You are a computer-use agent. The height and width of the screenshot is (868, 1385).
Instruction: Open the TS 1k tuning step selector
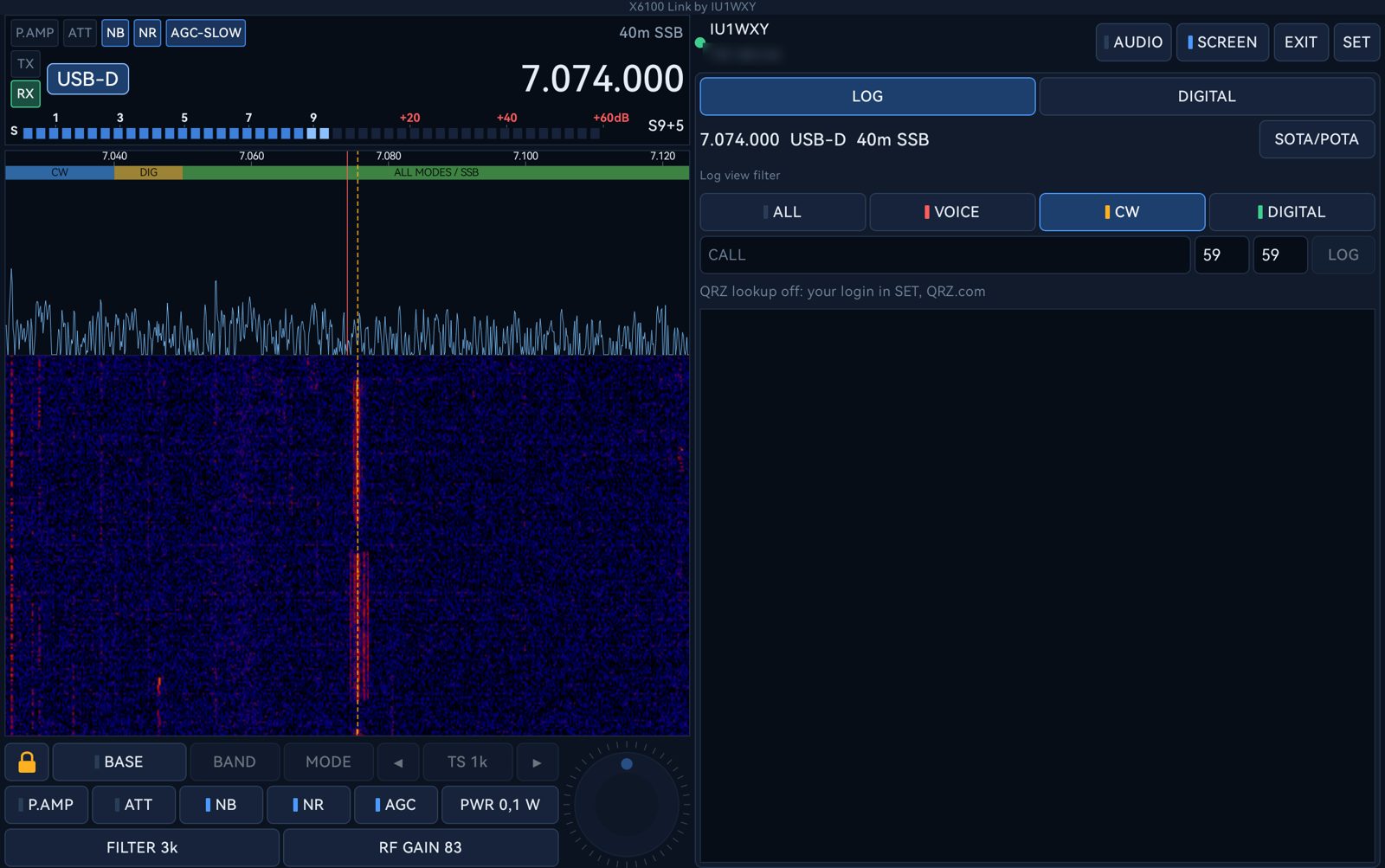pyautogui.click(x=467, y=762)
